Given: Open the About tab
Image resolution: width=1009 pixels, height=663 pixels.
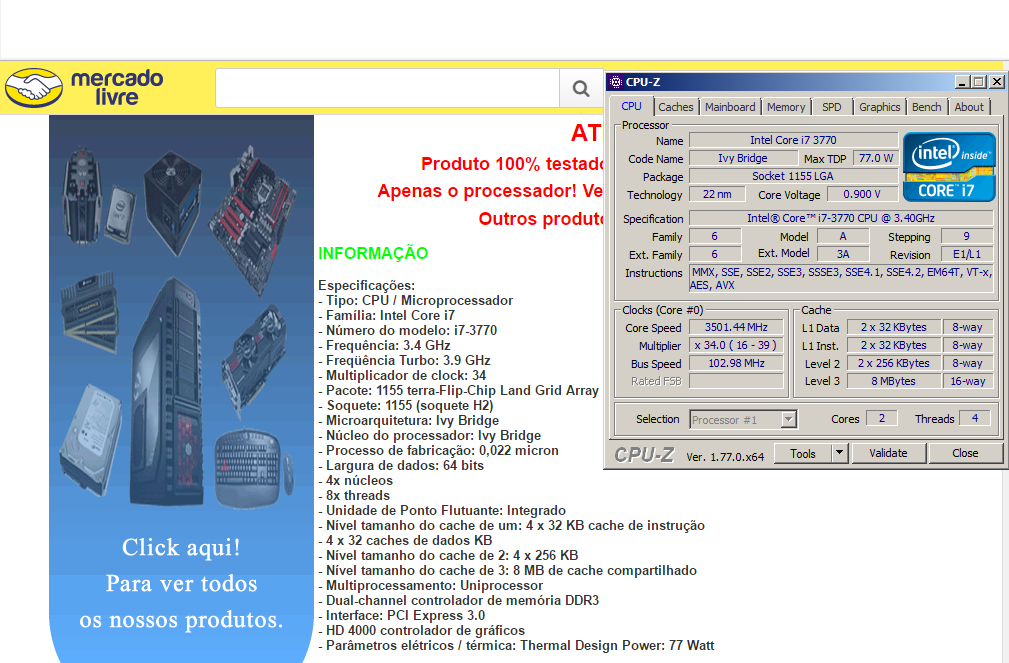Looking at the screenshot, I should 968,107.
